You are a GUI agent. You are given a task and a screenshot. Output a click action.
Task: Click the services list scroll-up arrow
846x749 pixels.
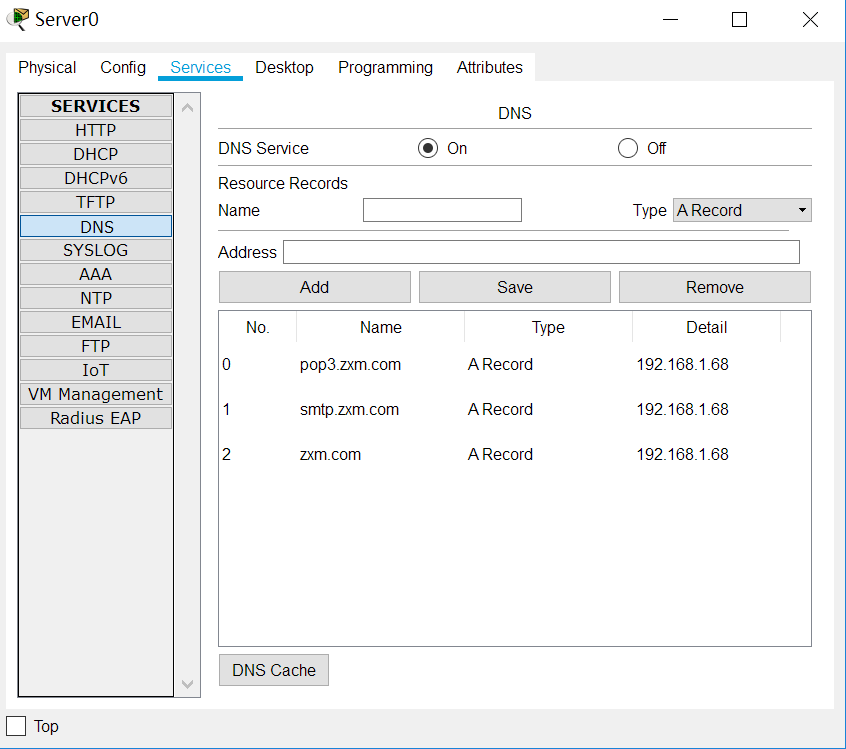pyautogui.click(x=188, y=108)
